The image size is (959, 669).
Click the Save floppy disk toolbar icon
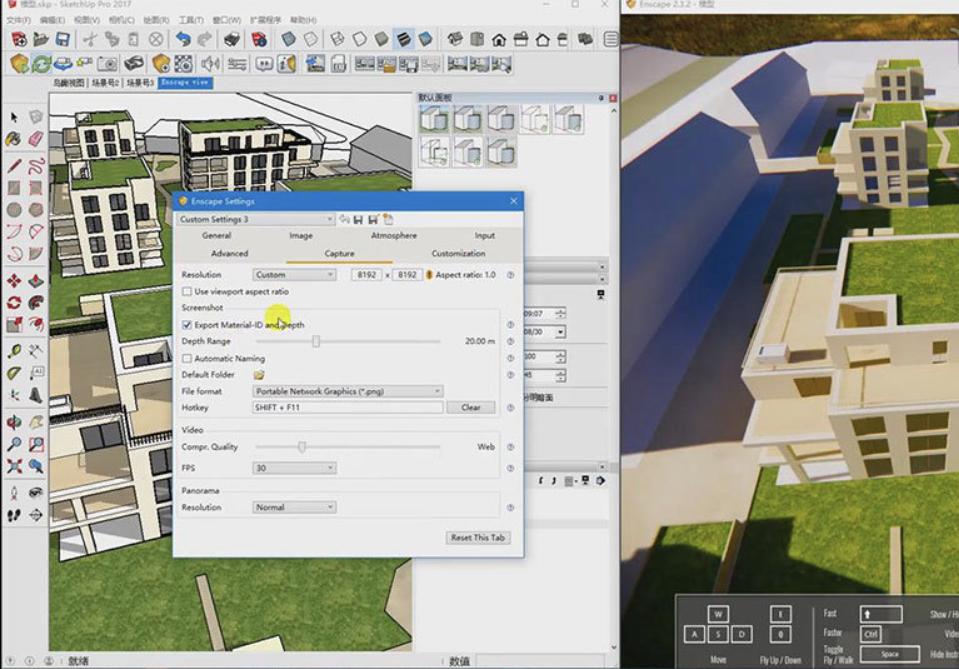[63, 40]
